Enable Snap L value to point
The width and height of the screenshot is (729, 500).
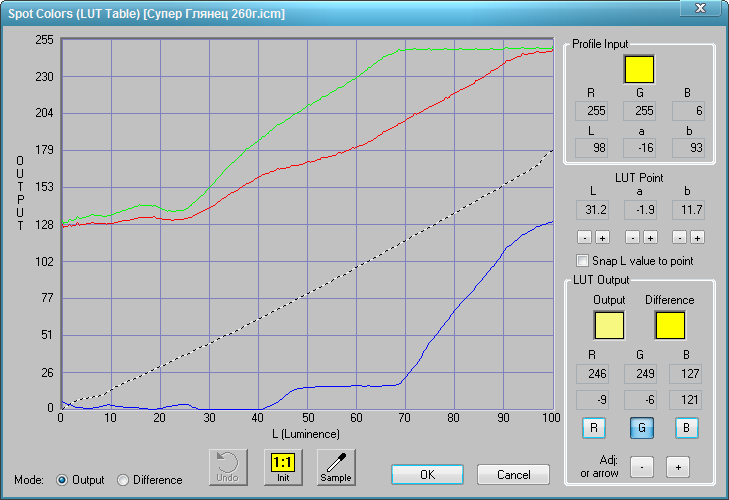click(582, 260)
